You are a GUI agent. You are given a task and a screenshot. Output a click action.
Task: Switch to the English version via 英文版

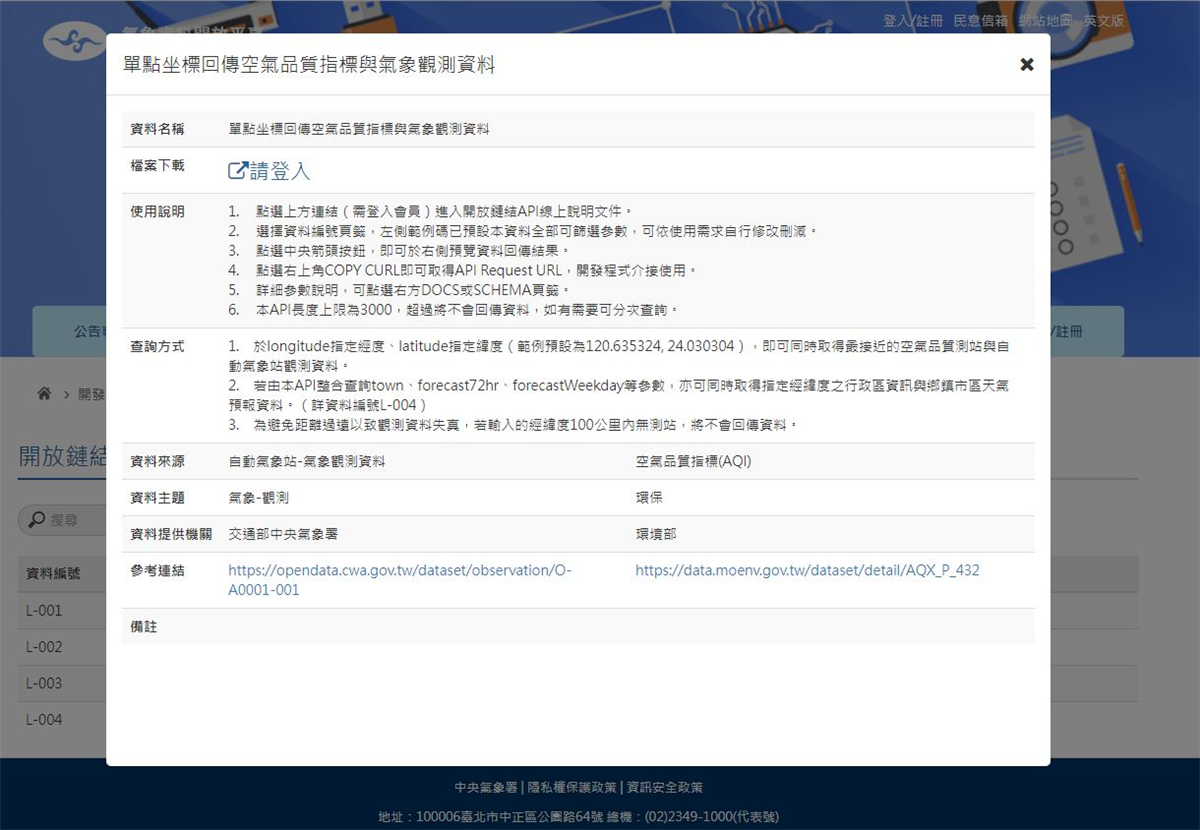(x=1104, y=20)
